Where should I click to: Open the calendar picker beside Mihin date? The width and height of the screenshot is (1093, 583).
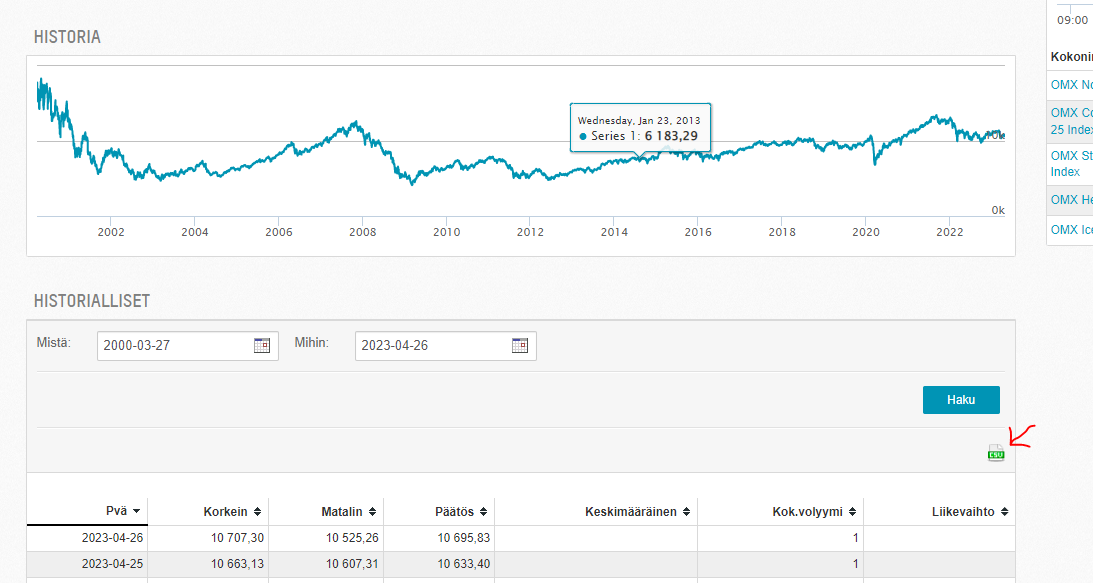[520, 346]
